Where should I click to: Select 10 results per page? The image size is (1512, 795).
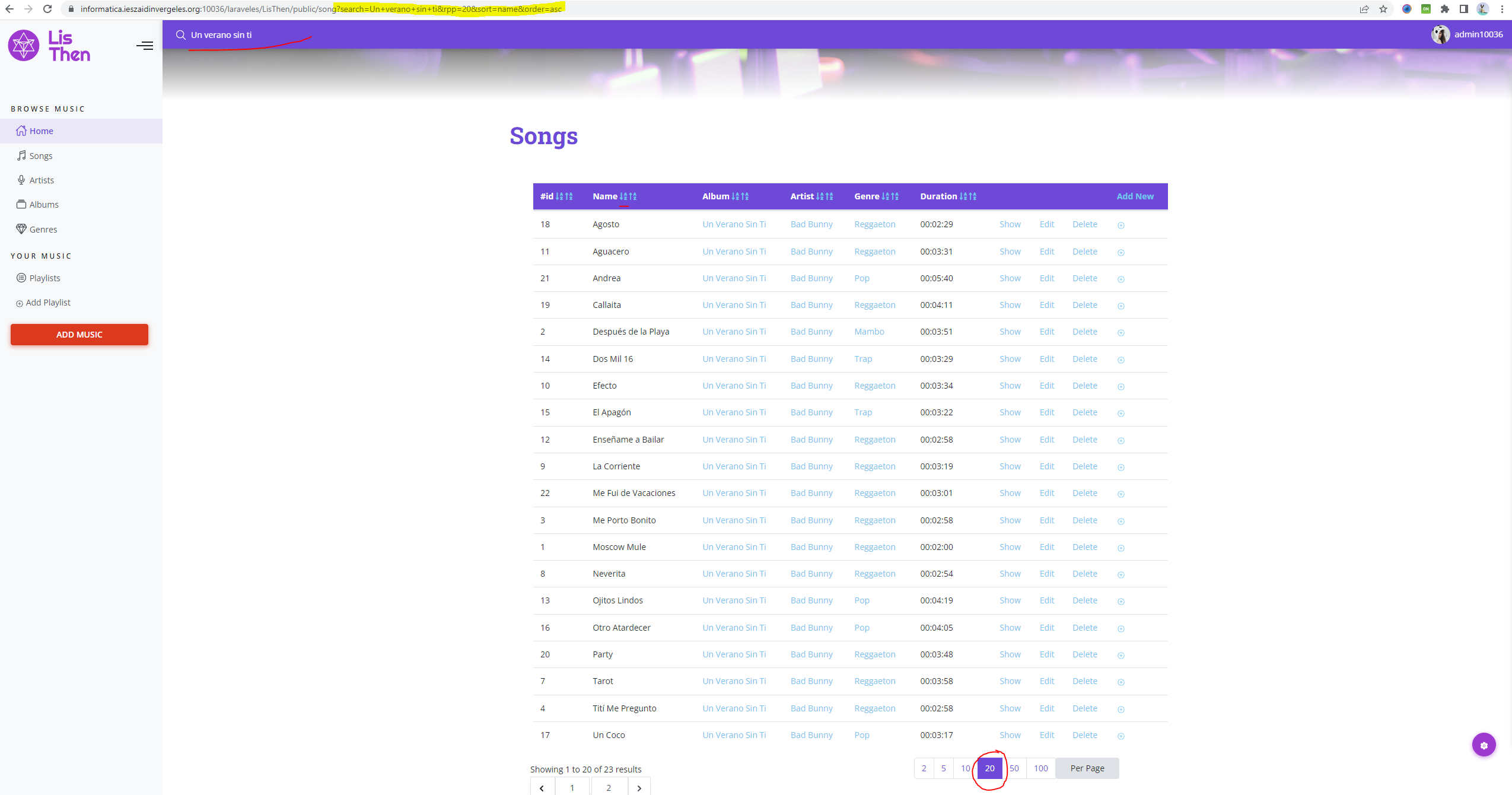[965, 768]
